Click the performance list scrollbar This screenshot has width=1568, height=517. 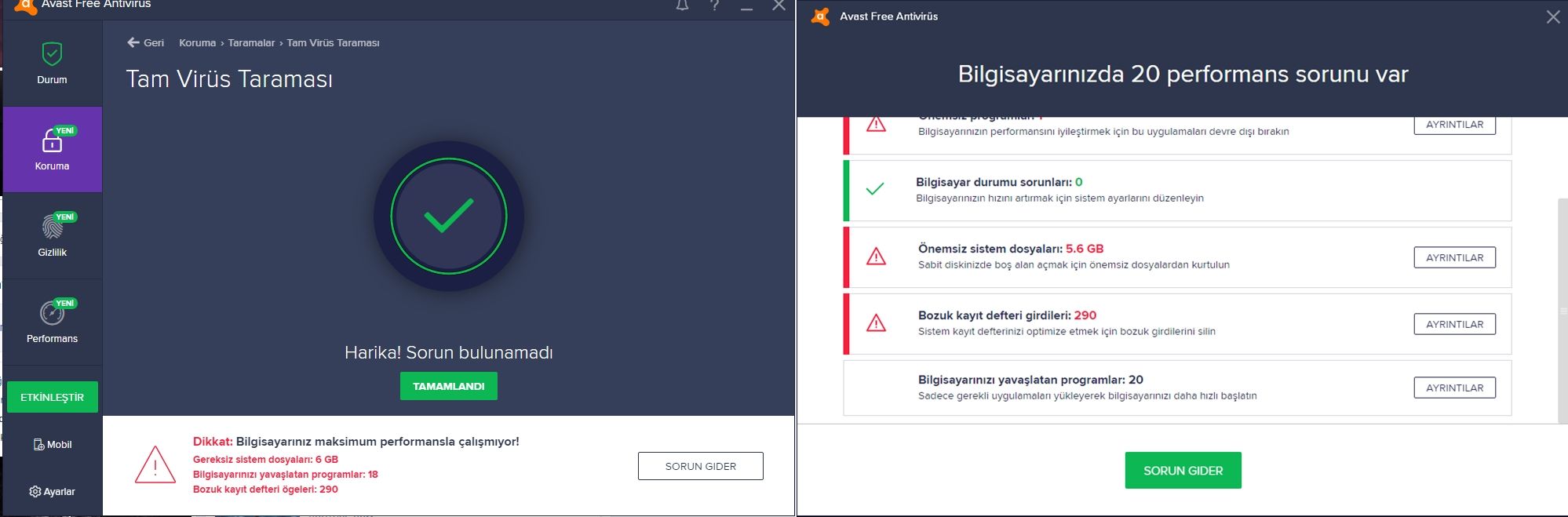1563,311
